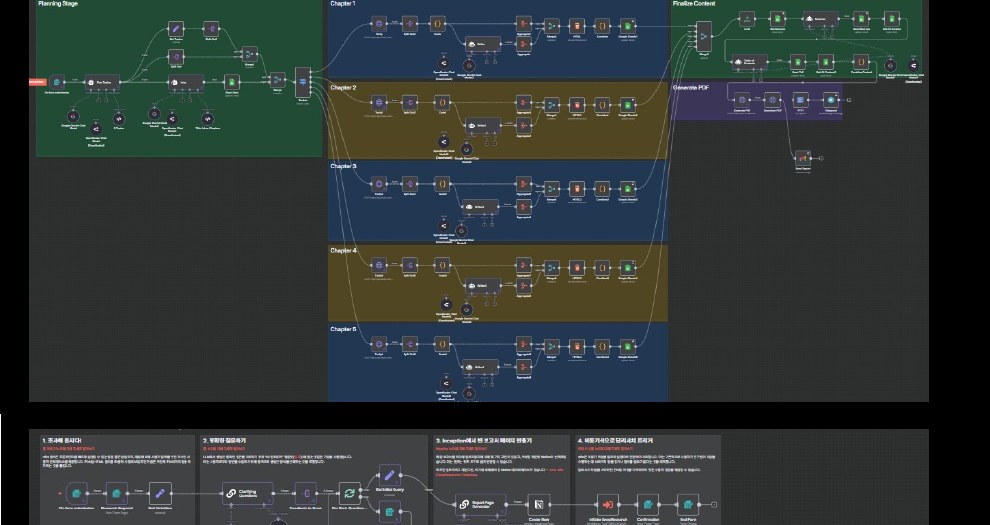Image resolution: width=990 pixels, height=525 pixels.
Task: Open the AI agent node in Chapter 2
Action: pos(483,125)
